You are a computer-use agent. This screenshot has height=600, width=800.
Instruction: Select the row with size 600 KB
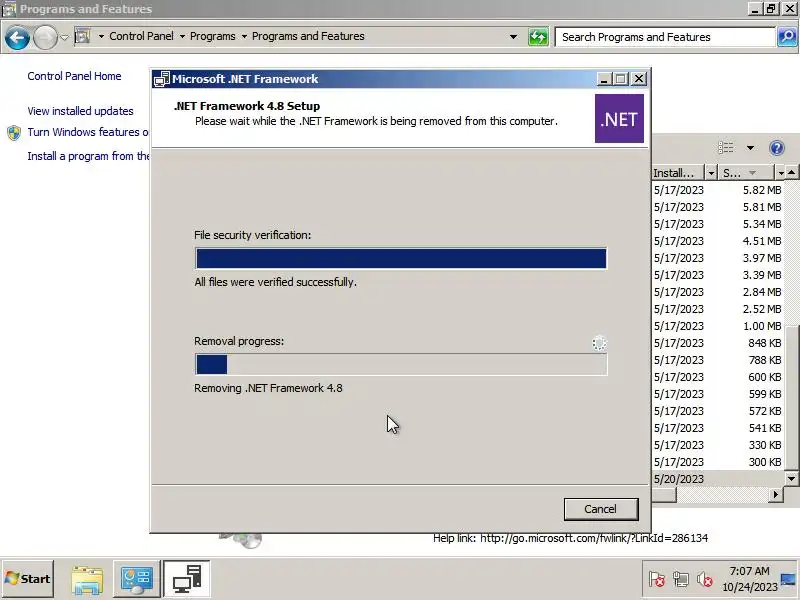pos(718,377)
